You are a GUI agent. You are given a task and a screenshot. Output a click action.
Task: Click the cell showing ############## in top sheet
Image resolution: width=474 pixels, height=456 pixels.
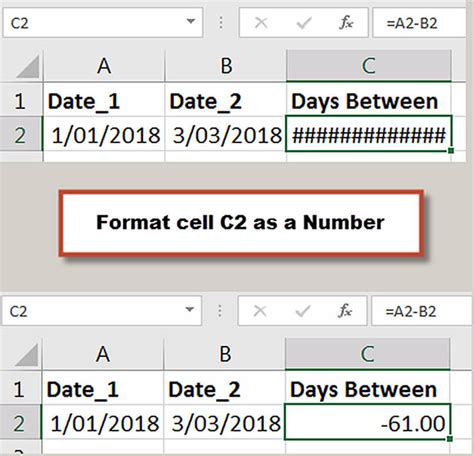(369, 134)
